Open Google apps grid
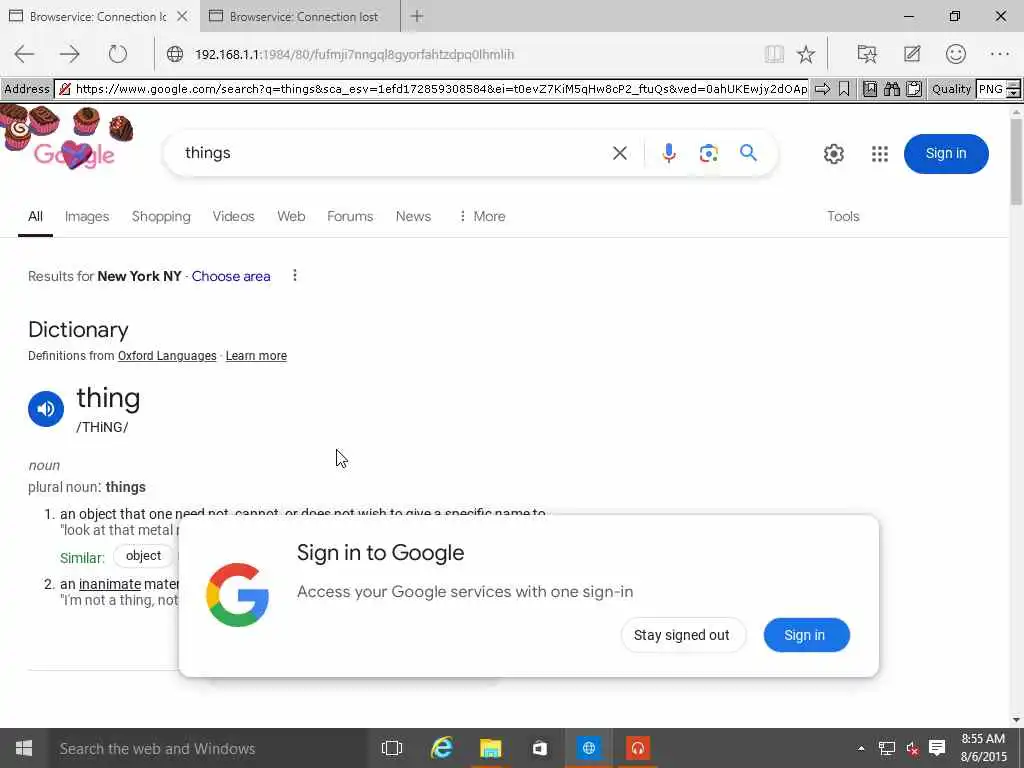The height and width of the screenshot is (768, 1024). point(880,153)
